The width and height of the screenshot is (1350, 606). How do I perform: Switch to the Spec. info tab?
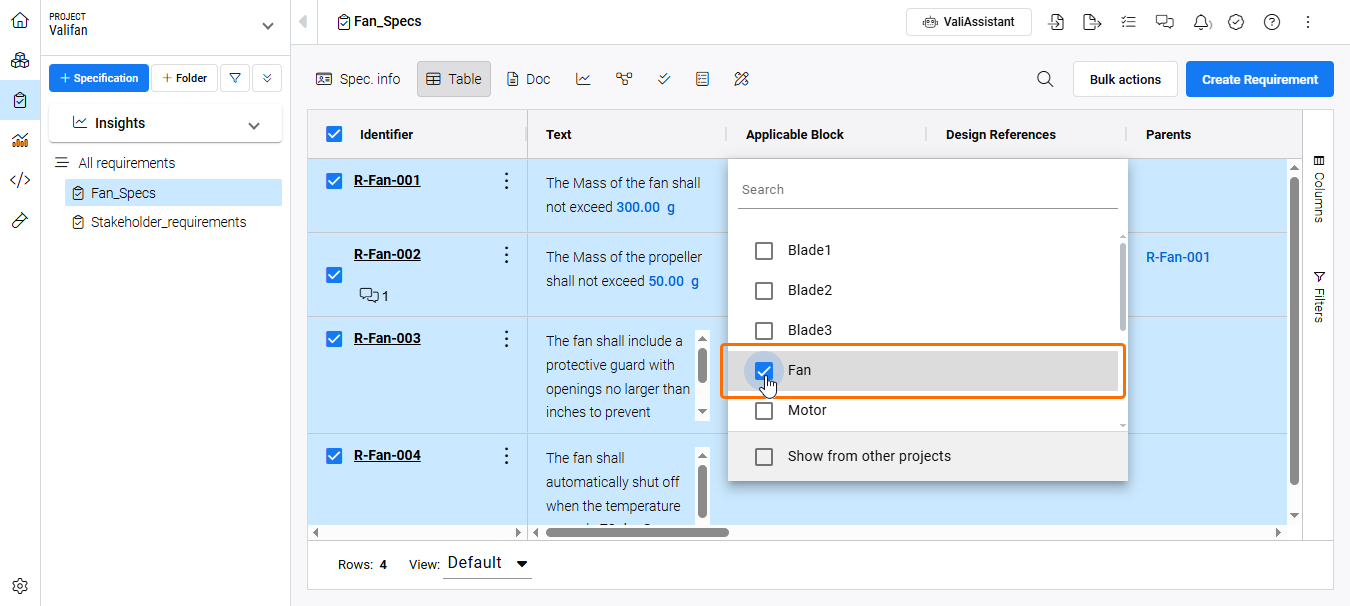click(358, 79)
